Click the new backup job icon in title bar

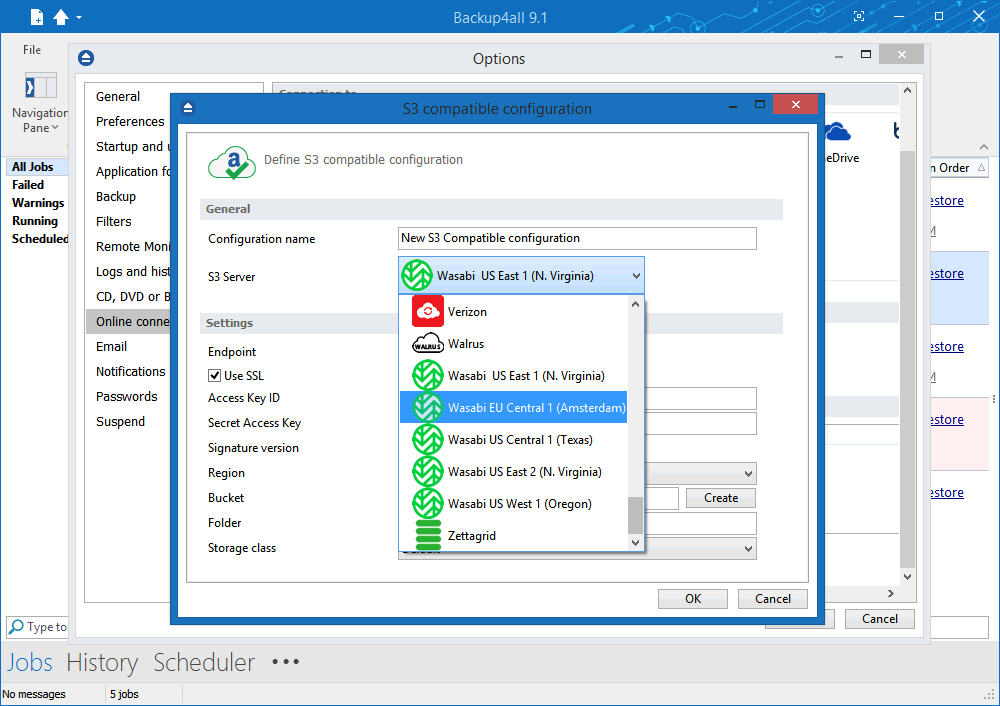[37, 17]
